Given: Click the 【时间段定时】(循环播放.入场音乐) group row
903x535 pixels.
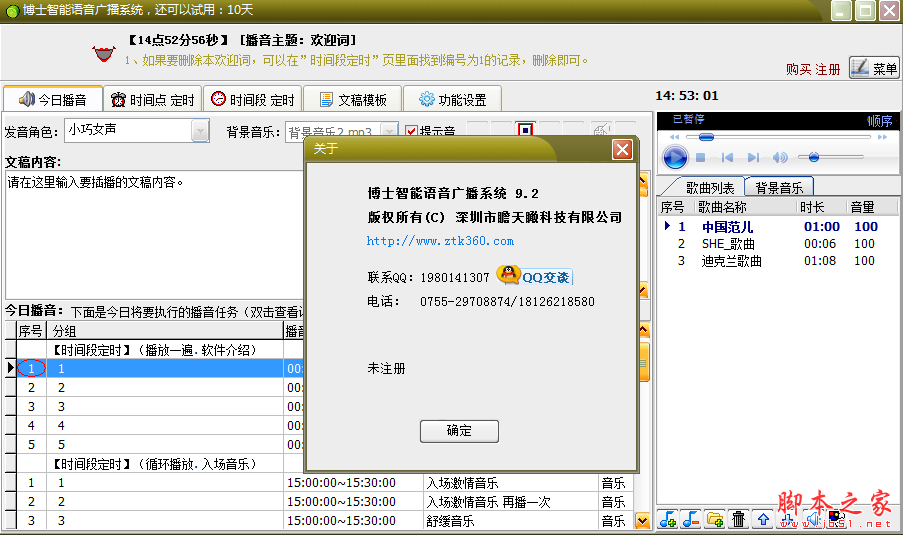Looking at the screenshot, I should [154, 464].
